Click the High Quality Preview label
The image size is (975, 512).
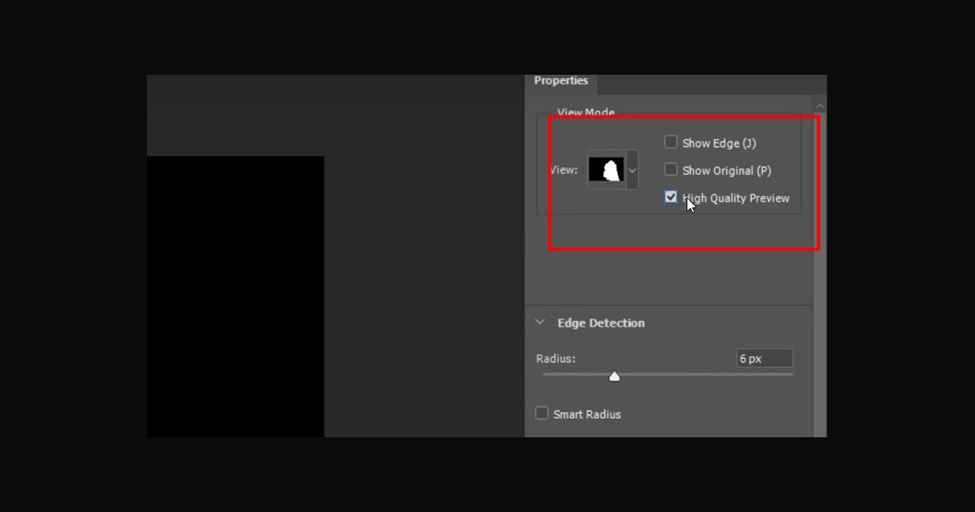coord(736,198)
